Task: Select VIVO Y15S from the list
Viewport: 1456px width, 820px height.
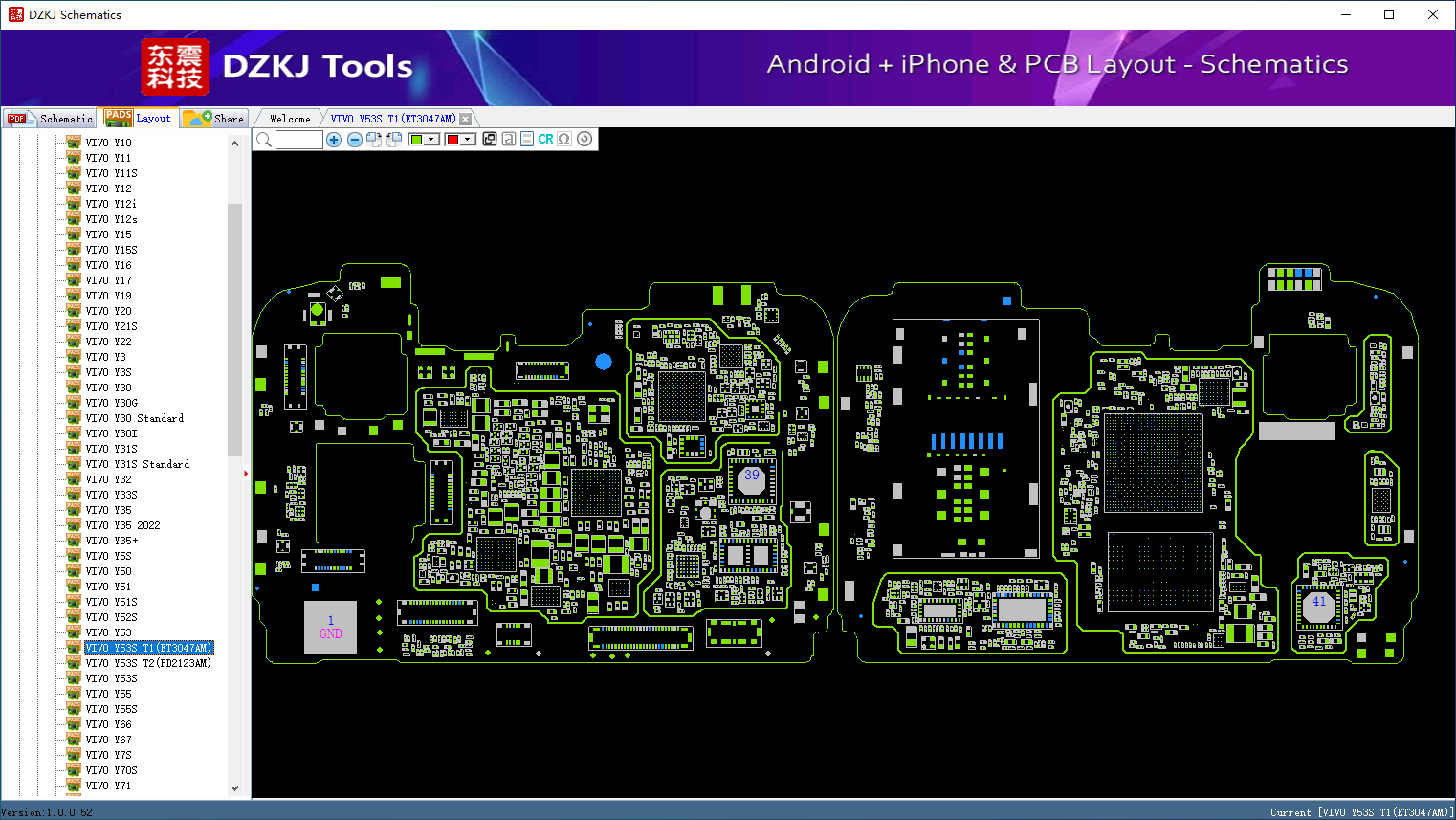Action: pyautogui.click(x=112, y=250)
